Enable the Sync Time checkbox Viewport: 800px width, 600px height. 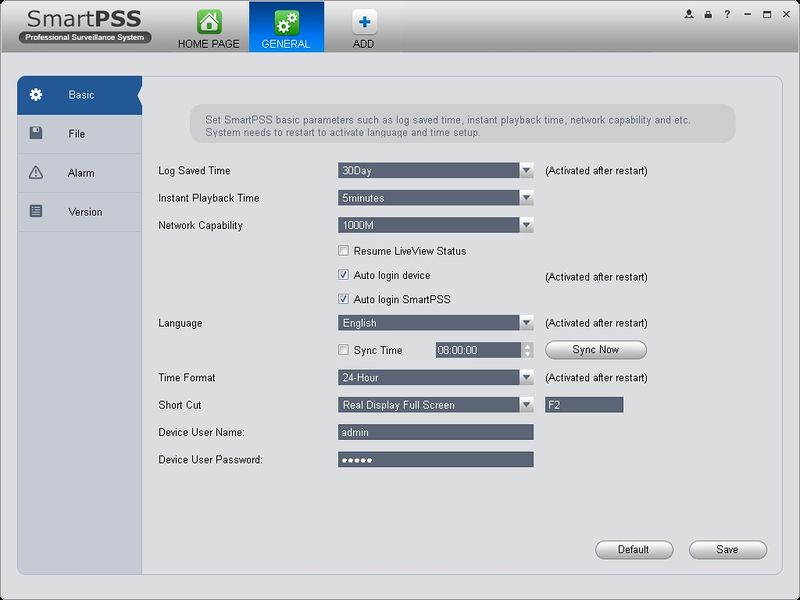tap(343, 349)
